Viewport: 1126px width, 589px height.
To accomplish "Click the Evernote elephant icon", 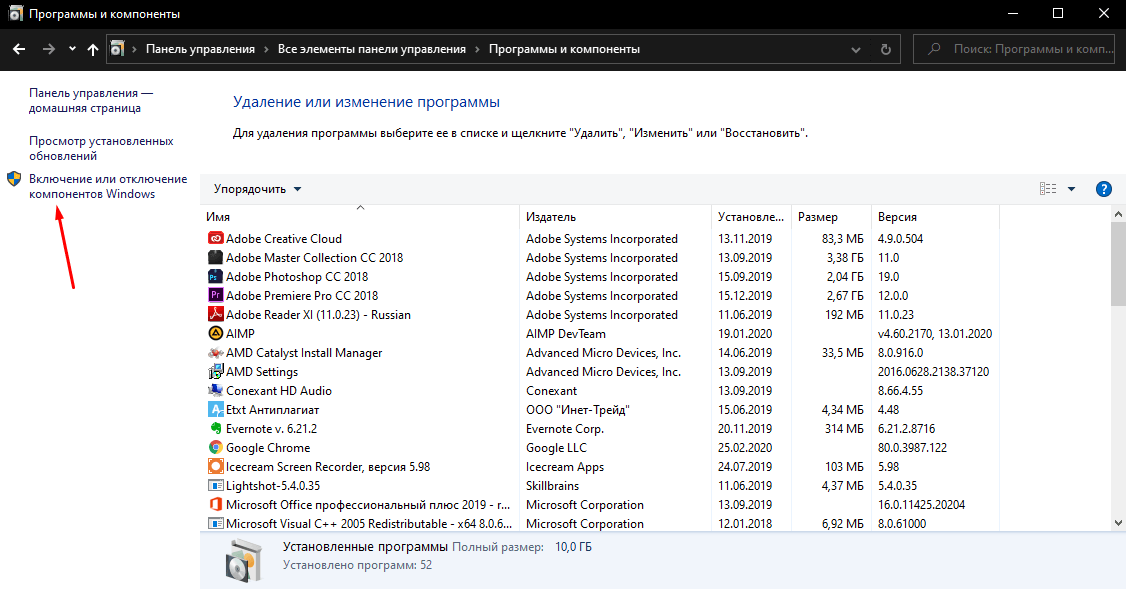I will pos(215,429).
